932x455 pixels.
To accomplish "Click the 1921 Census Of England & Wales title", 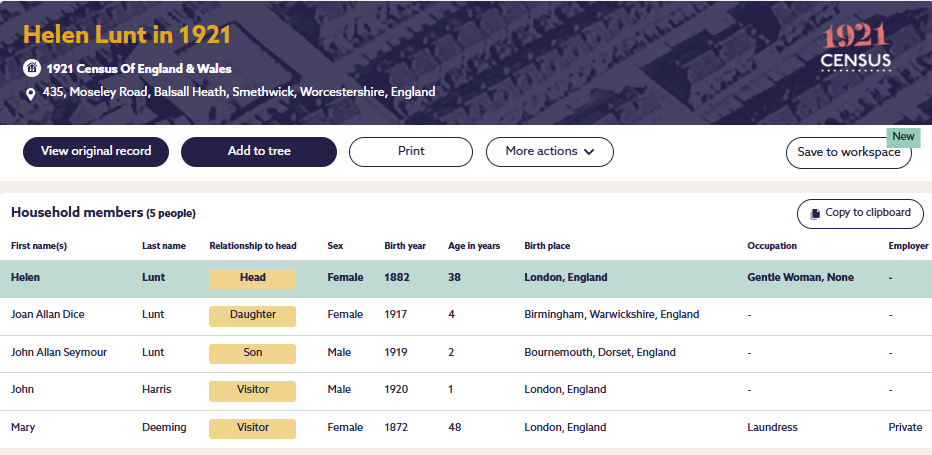I will point(139,69).
